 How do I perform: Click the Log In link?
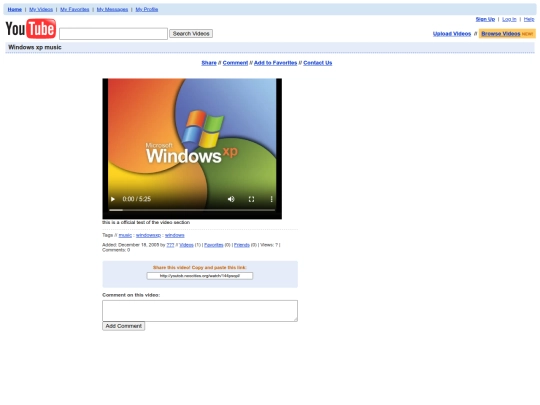point(509,19)
